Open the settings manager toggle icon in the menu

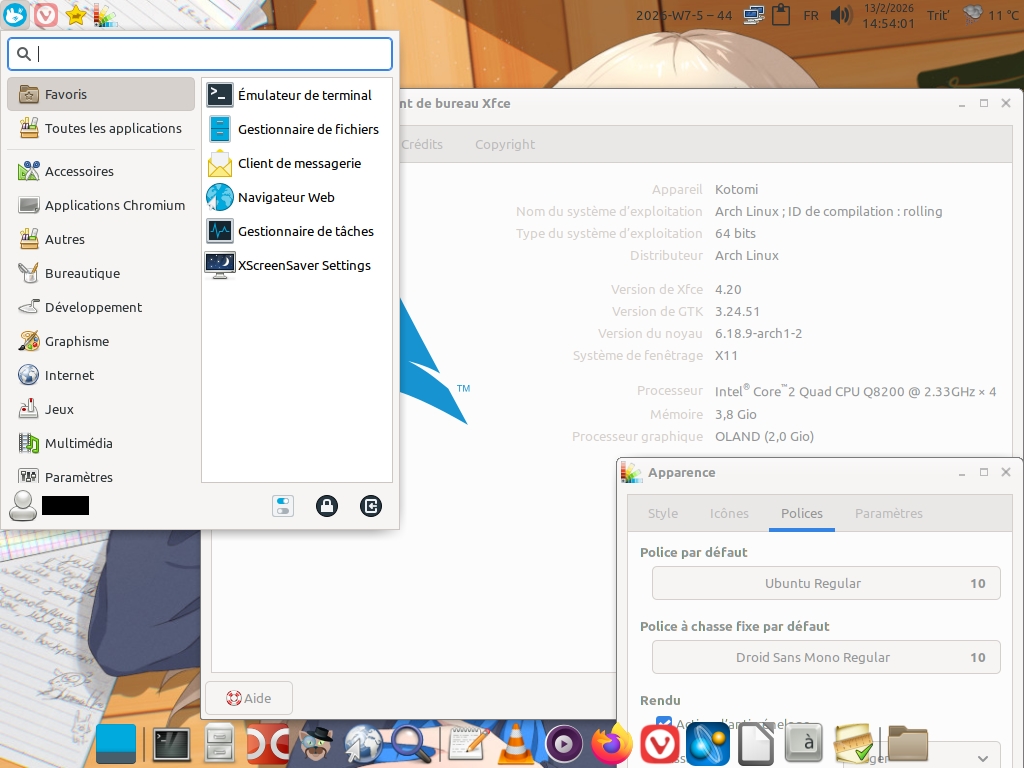point(283,506)
